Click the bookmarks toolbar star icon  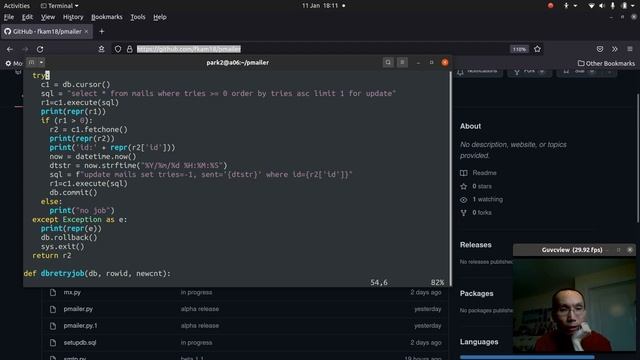point(101,49)
